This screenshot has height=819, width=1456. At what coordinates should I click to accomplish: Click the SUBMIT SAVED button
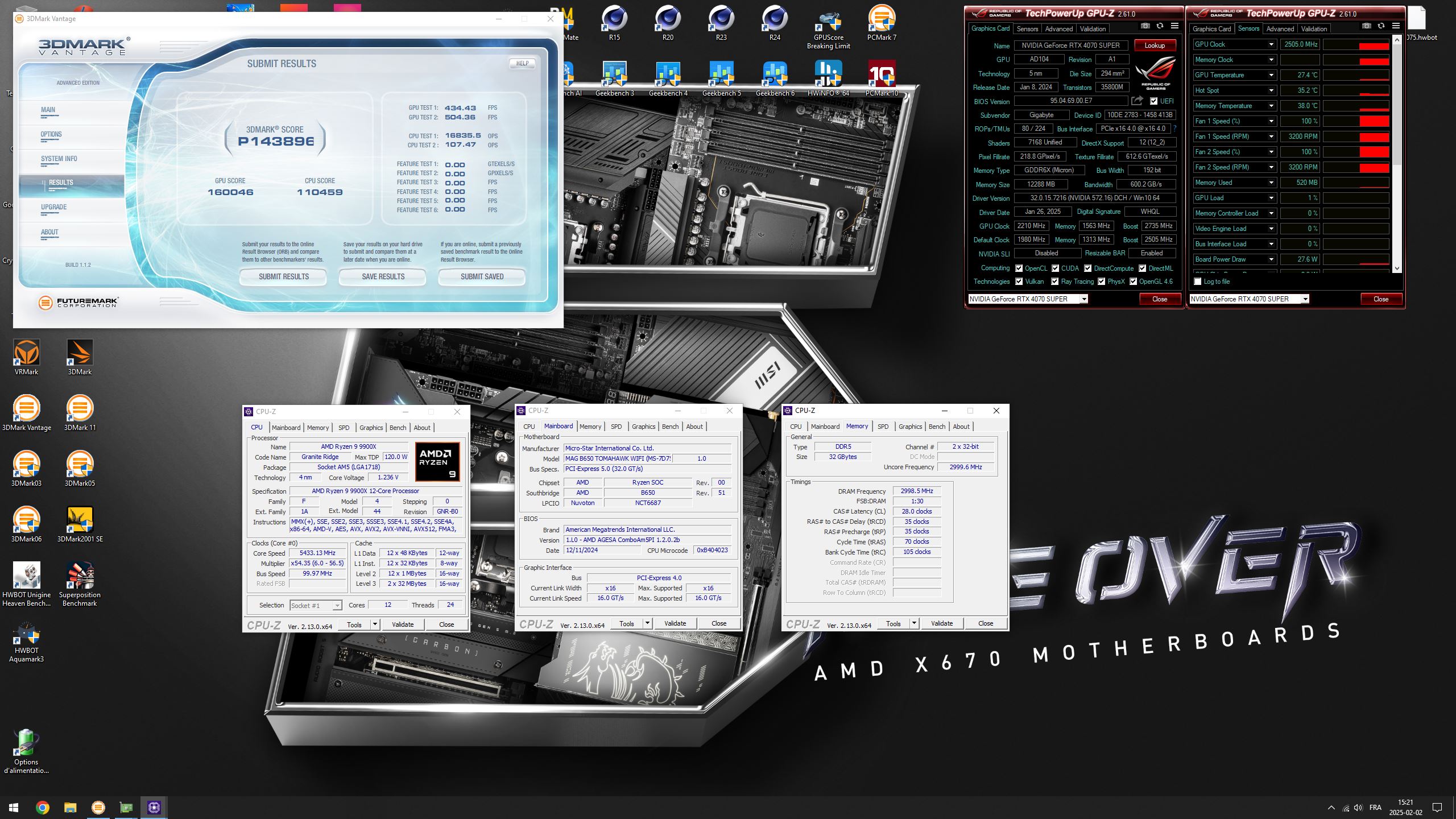coord(482,277)
